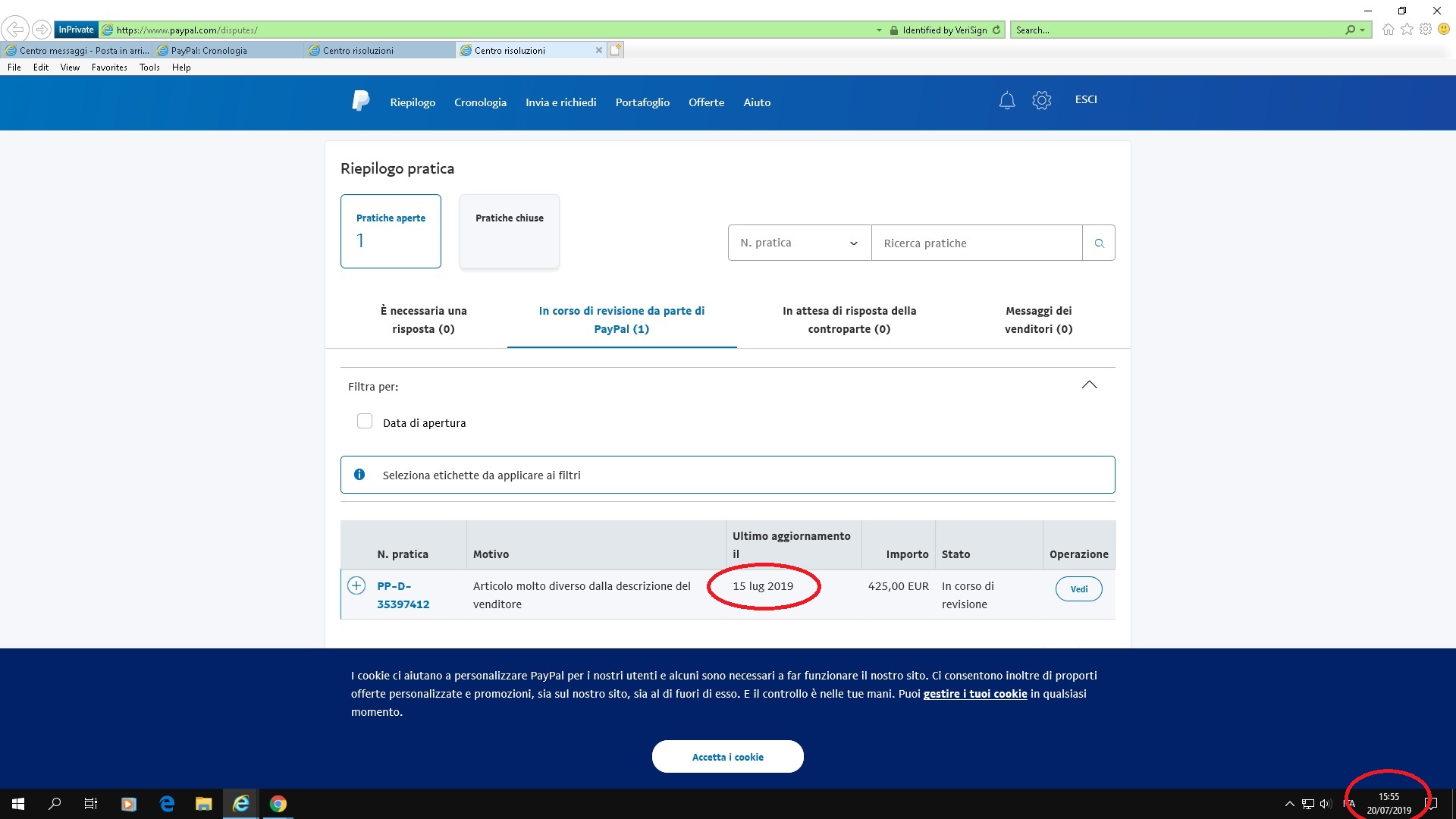
Task: Click the browser back arrow
Action: 15,30
